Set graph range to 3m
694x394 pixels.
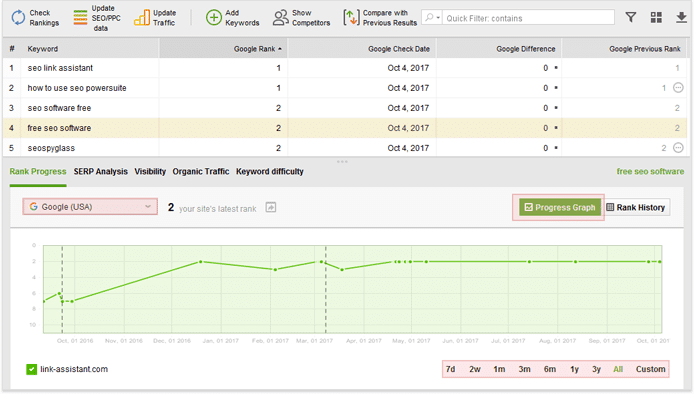pyautogui.click(x=524, y=369)
